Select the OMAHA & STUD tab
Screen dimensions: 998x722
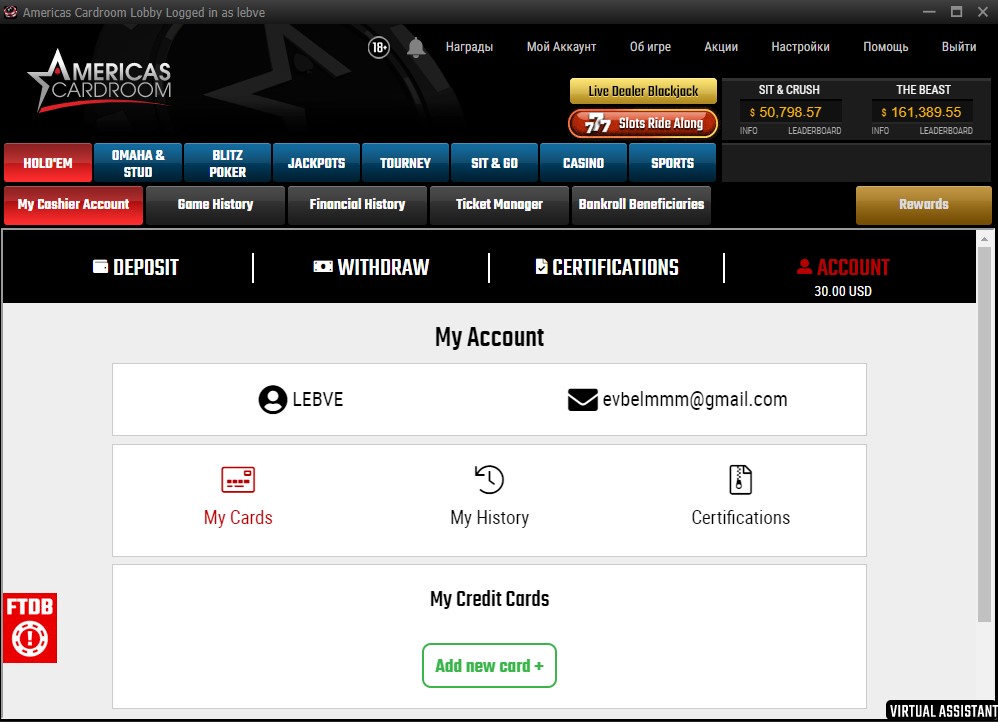tap(138, 163)
